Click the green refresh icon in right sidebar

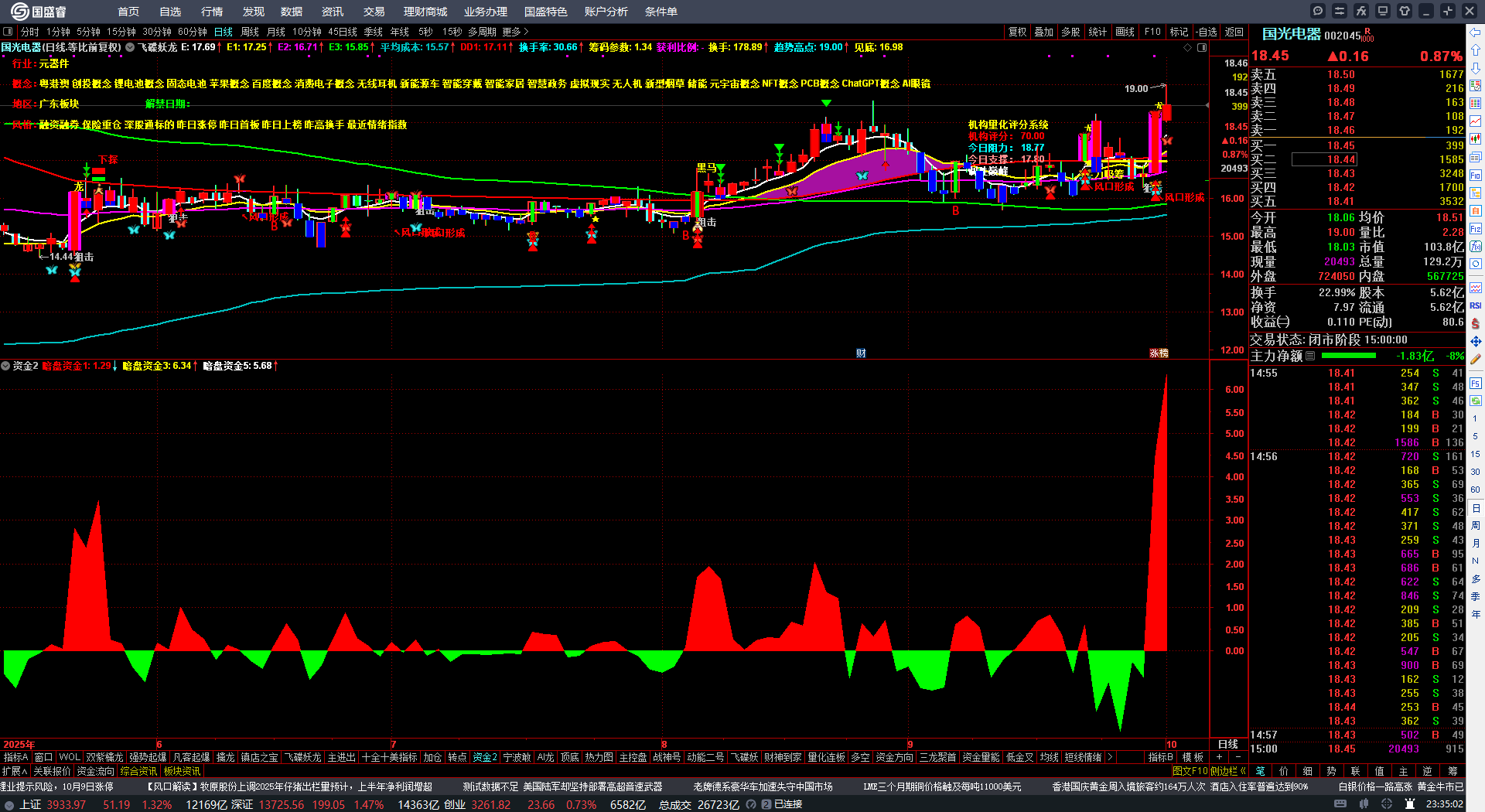(x=1476, y=401)
